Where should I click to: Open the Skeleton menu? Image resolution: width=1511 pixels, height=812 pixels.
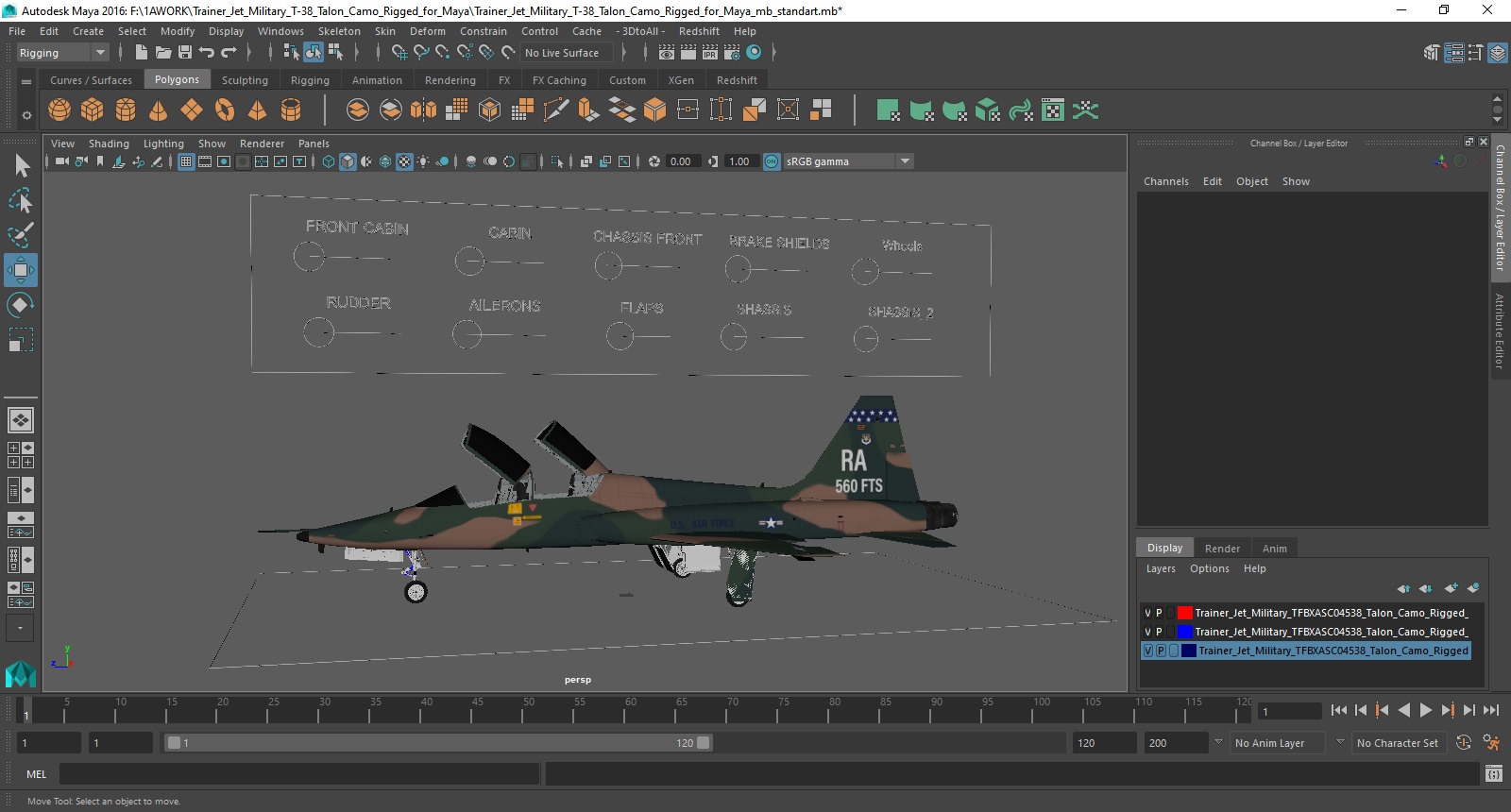pyautogui.click(x=339, y=31)
